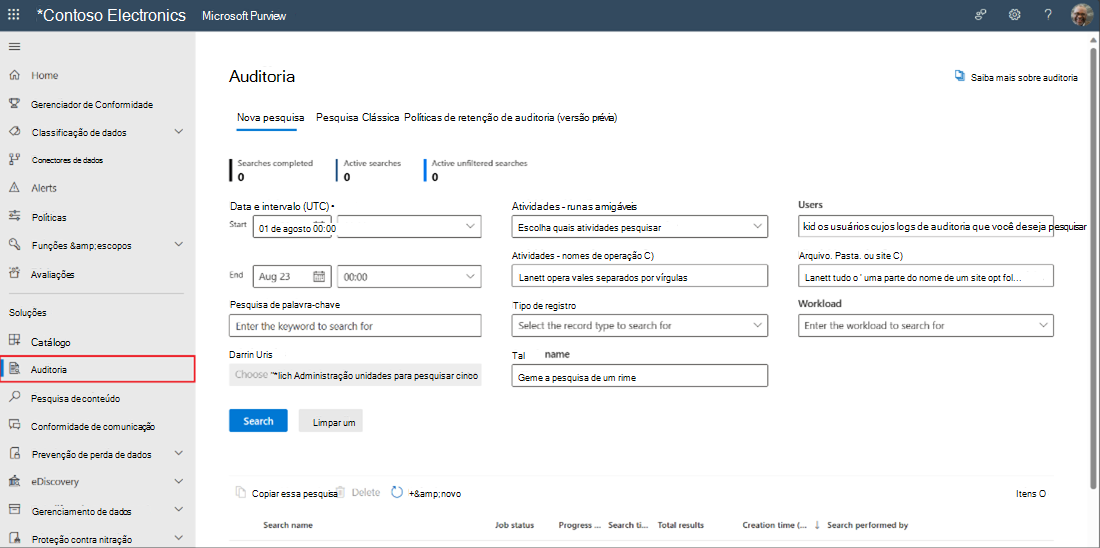Click the refresh icon in search list toolbar
1100x548 pixels.
pos(397,493)
